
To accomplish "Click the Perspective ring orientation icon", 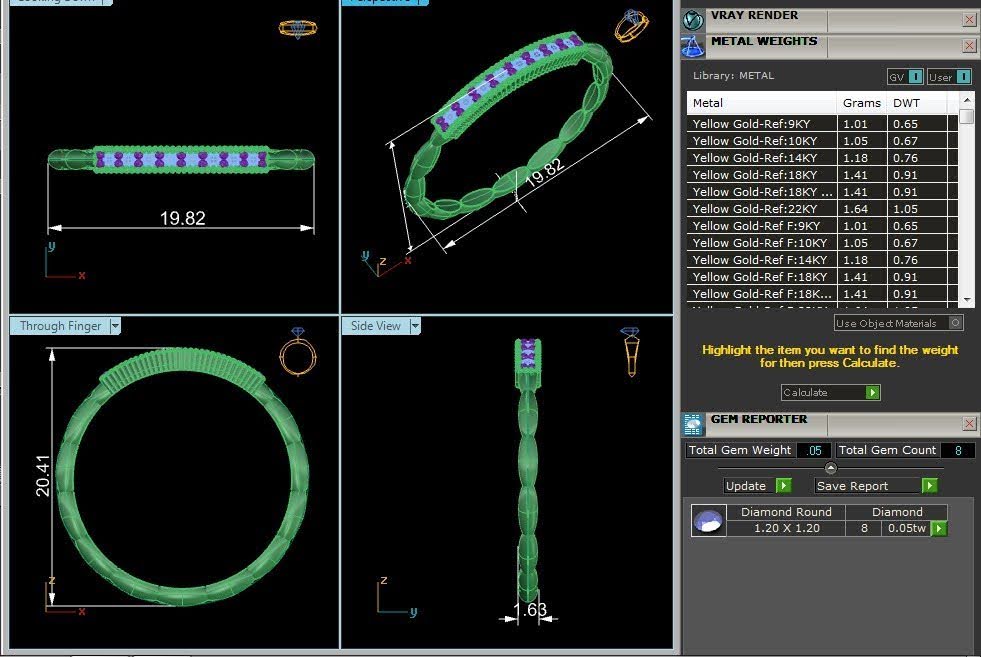I will coord(631,26).
